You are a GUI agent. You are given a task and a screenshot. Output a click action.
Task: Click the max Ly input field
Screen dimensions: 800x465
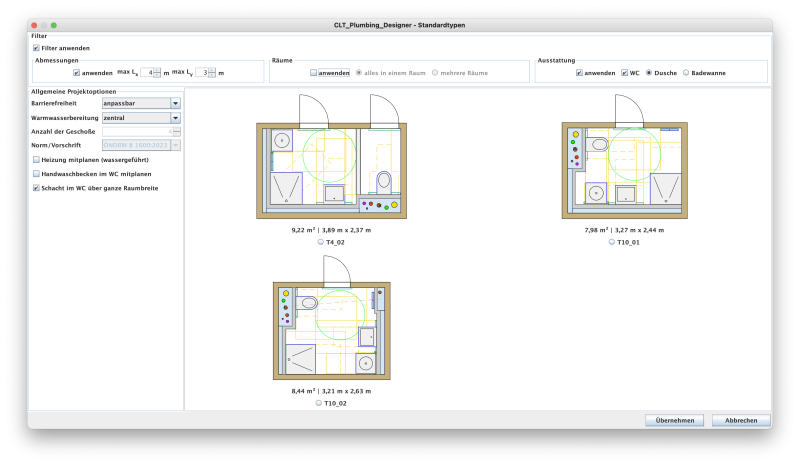coord(202,73)
